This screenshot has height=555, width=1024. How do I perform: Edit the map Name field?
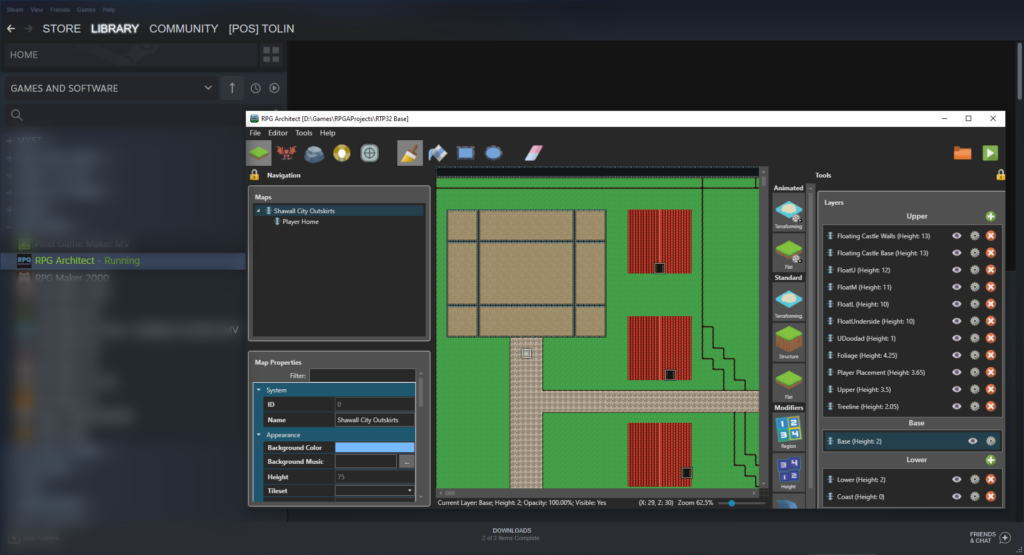click(x=375, y=420)
